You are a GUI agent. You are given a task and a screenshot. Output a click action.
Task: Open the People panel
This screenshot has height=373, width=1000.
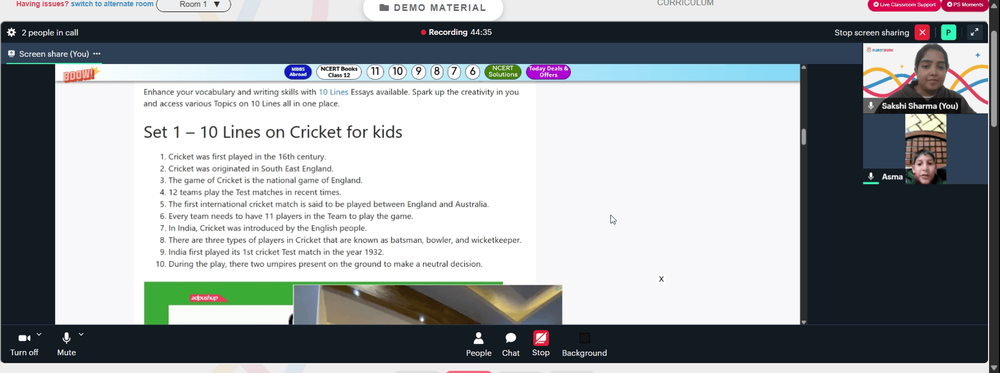pyautogui.click(x=478, y=344)
